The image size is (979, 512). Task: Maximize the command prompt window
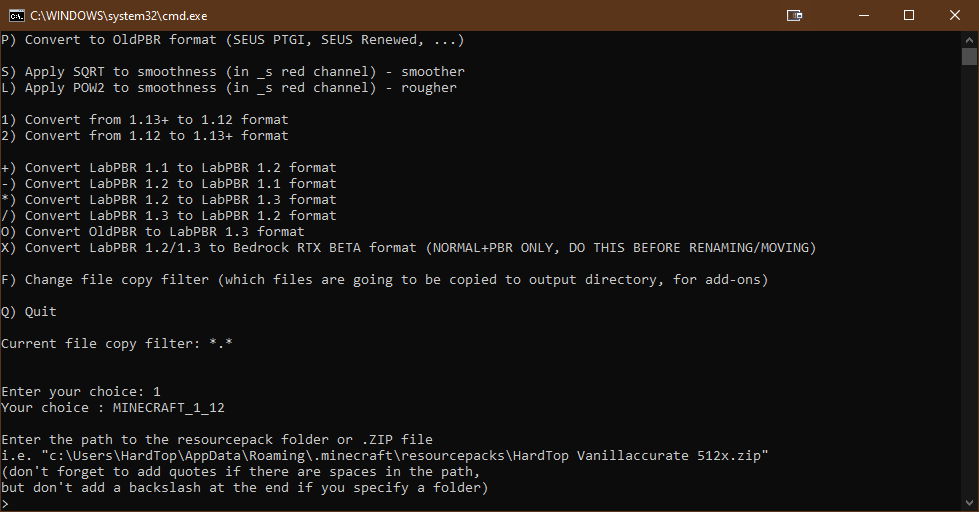coord(908,15)
